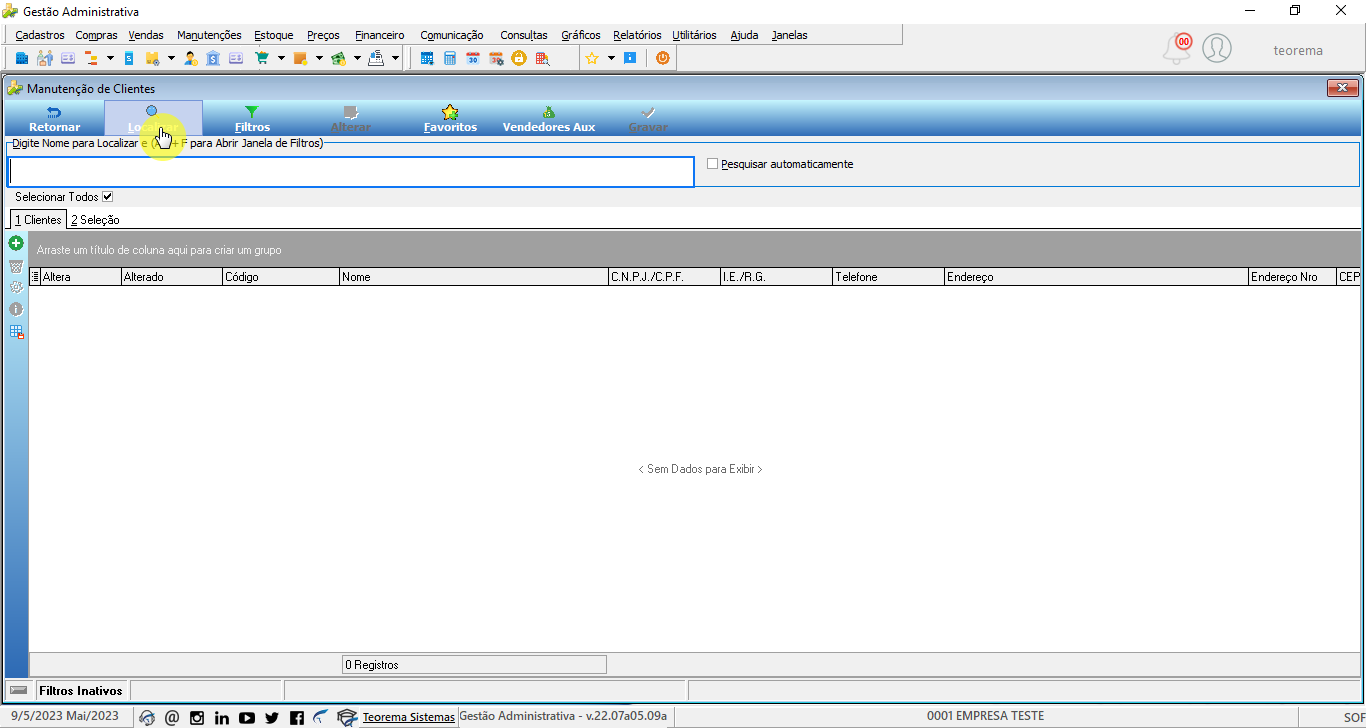Click the name search input field

pyautogui.click(x=351, y=172)
